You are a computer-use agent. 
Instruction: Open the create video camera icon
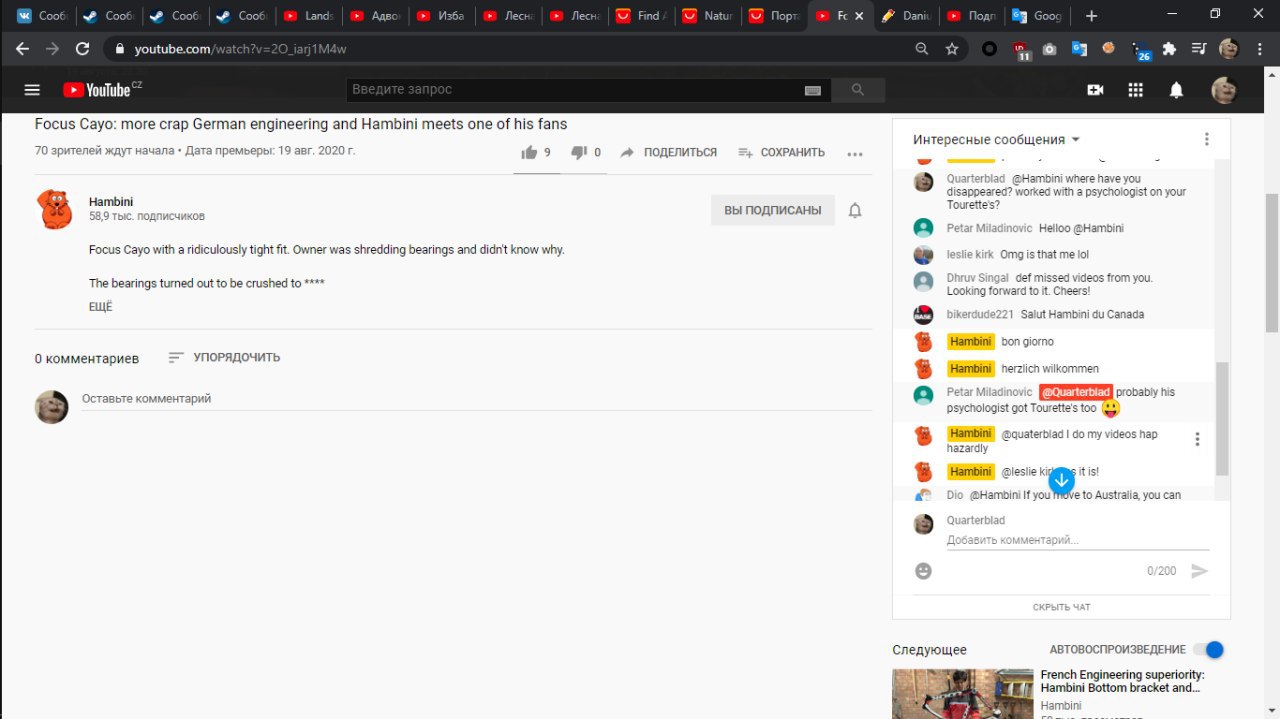click(x=1095, y=90)
